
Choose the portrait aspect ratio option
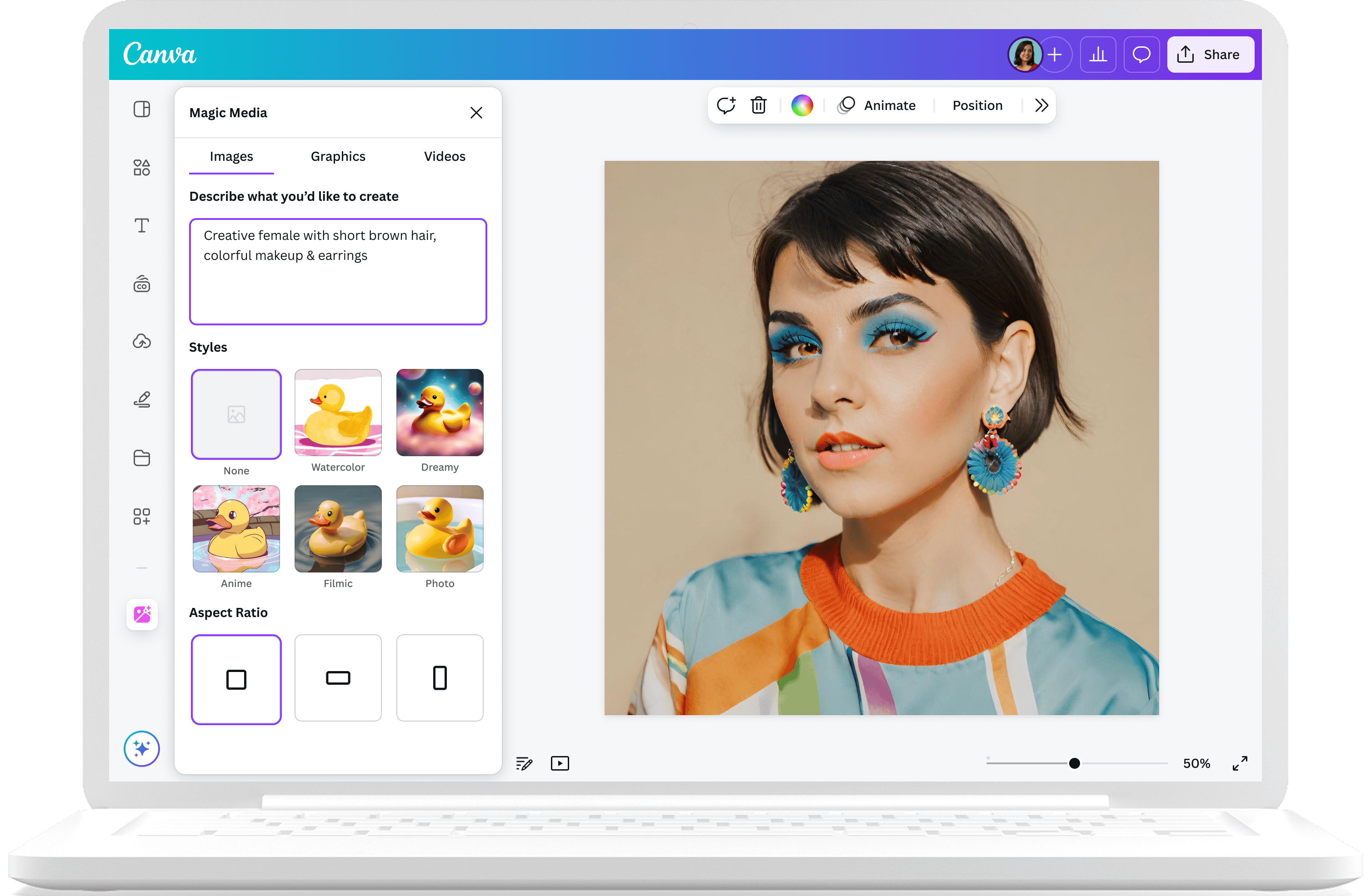tap(440, 678)
